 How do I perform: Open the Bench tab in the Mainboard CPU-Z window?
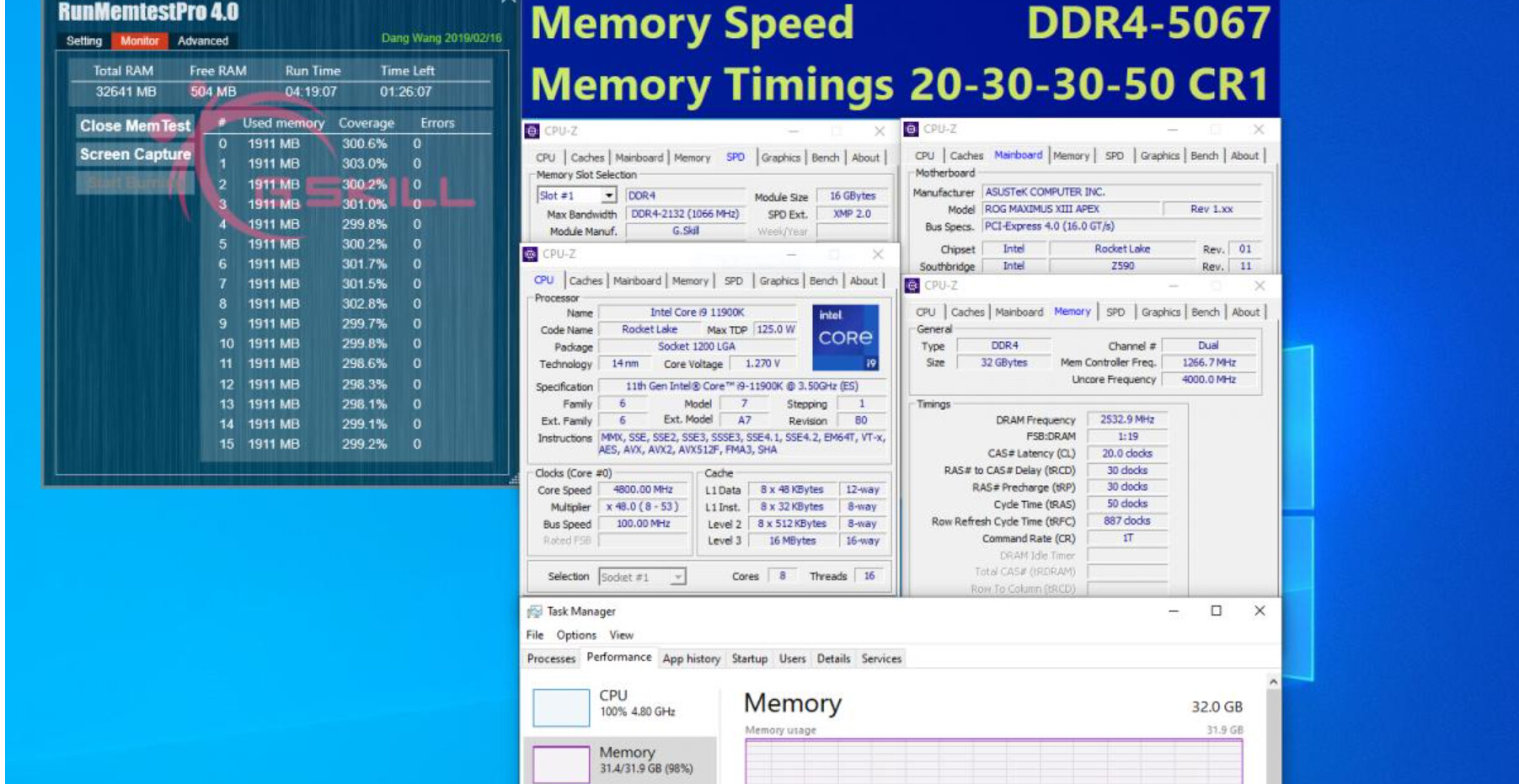(x=1204, y=156)
